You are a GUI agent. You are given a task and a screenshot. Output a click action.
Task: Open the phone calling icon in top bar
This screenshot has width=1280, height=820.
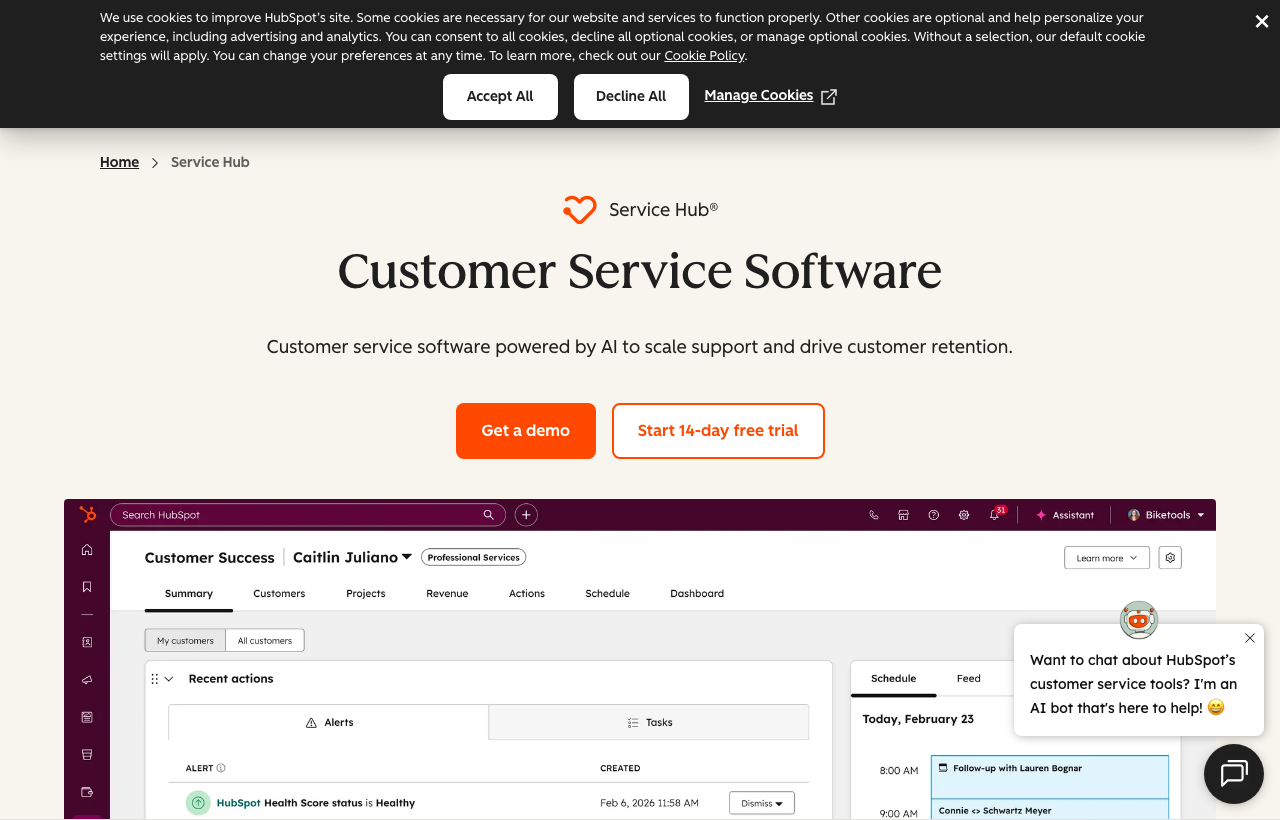[874, 515]
